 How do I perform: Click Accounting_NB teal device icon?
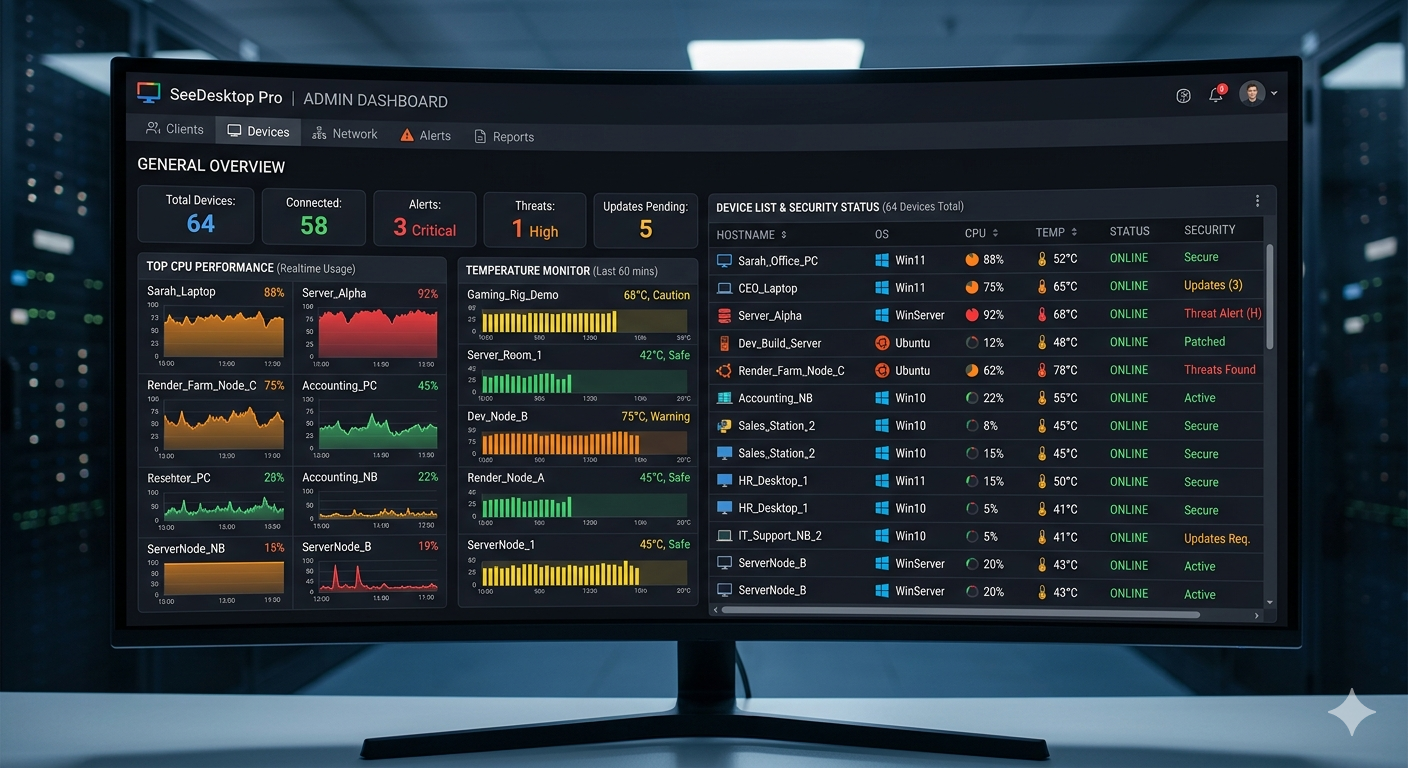click(725, 398)
